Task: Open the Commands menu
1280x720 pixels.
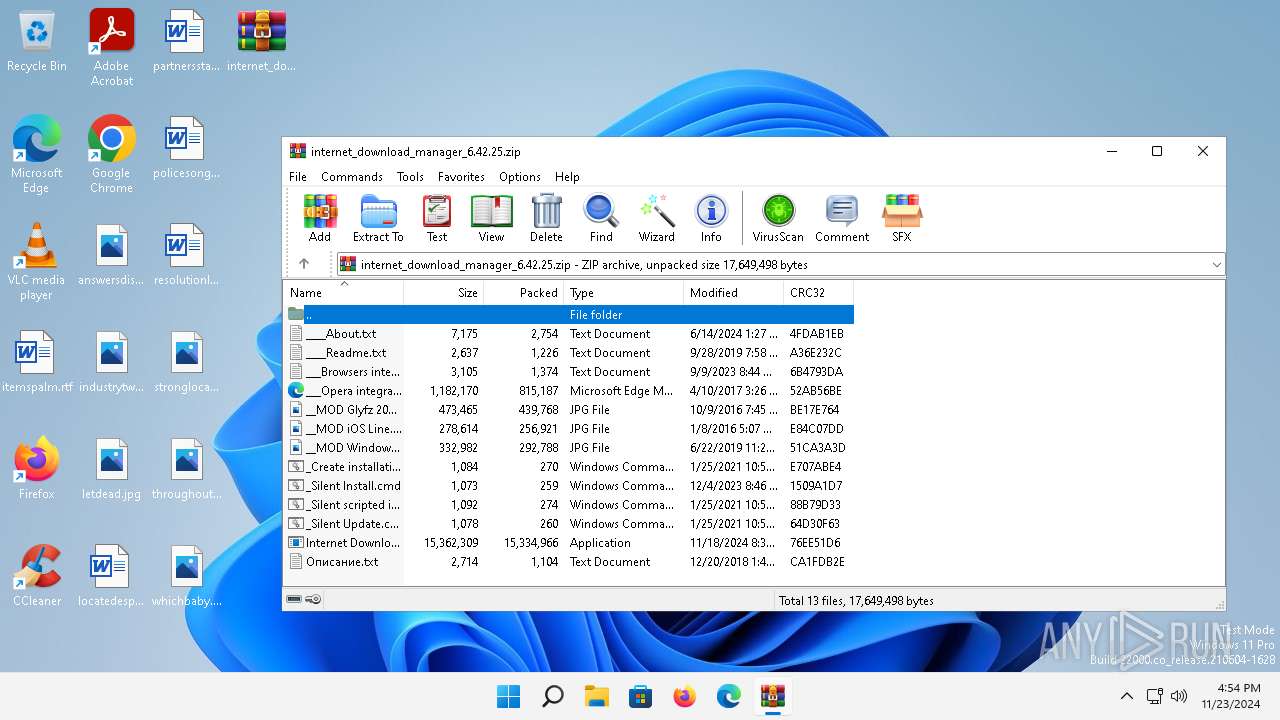Action: coord(352,176)
